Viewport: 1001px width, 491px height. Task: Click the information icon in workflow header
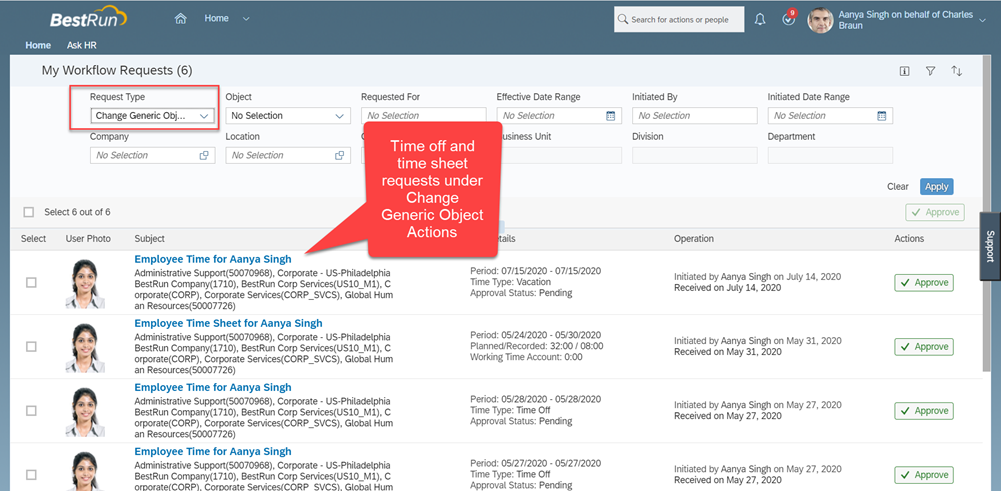tap(904, 71)
